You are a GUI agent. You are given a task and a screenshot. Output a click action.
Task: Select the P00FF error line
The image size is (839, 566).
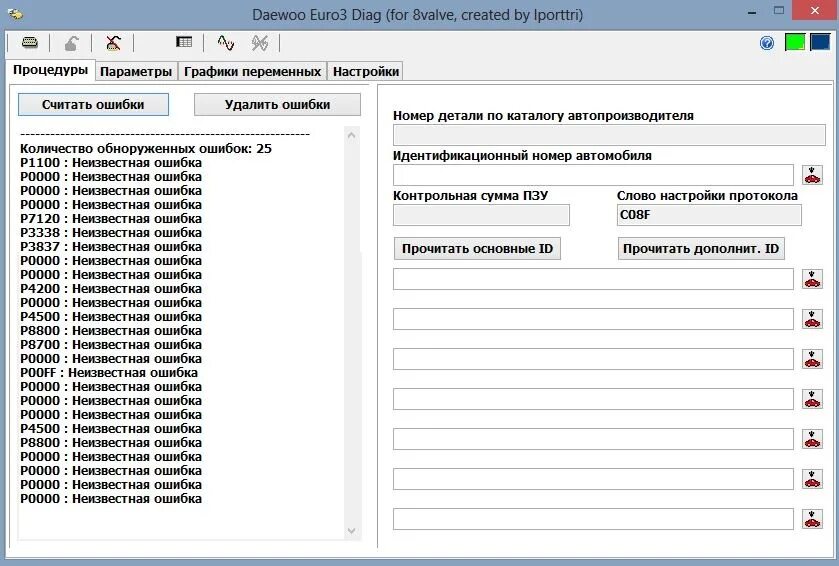(x=109, y=373)
